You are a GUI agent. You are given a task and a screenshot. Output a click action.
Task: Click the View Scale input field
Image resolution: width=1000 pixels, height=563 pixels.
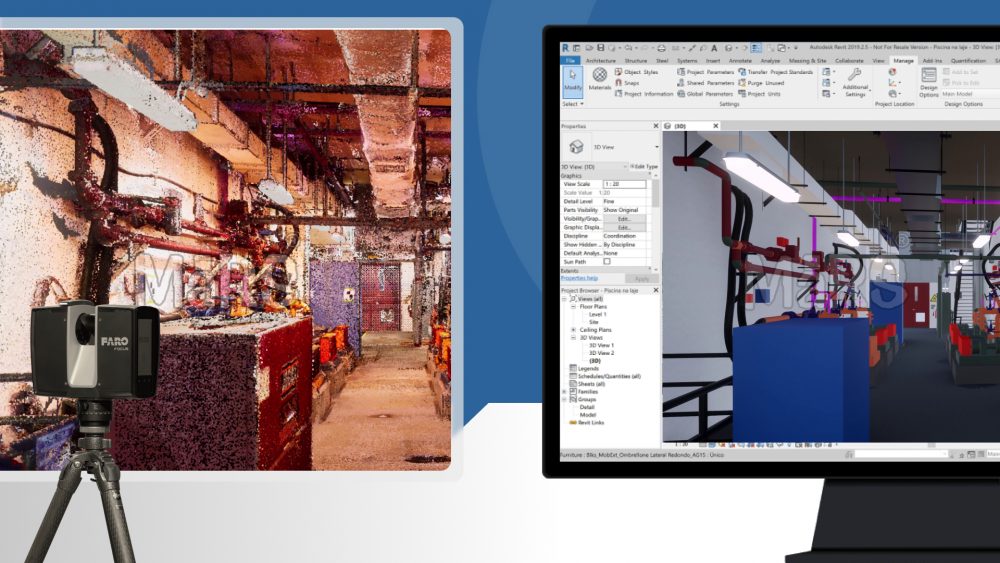coord(624,184)
